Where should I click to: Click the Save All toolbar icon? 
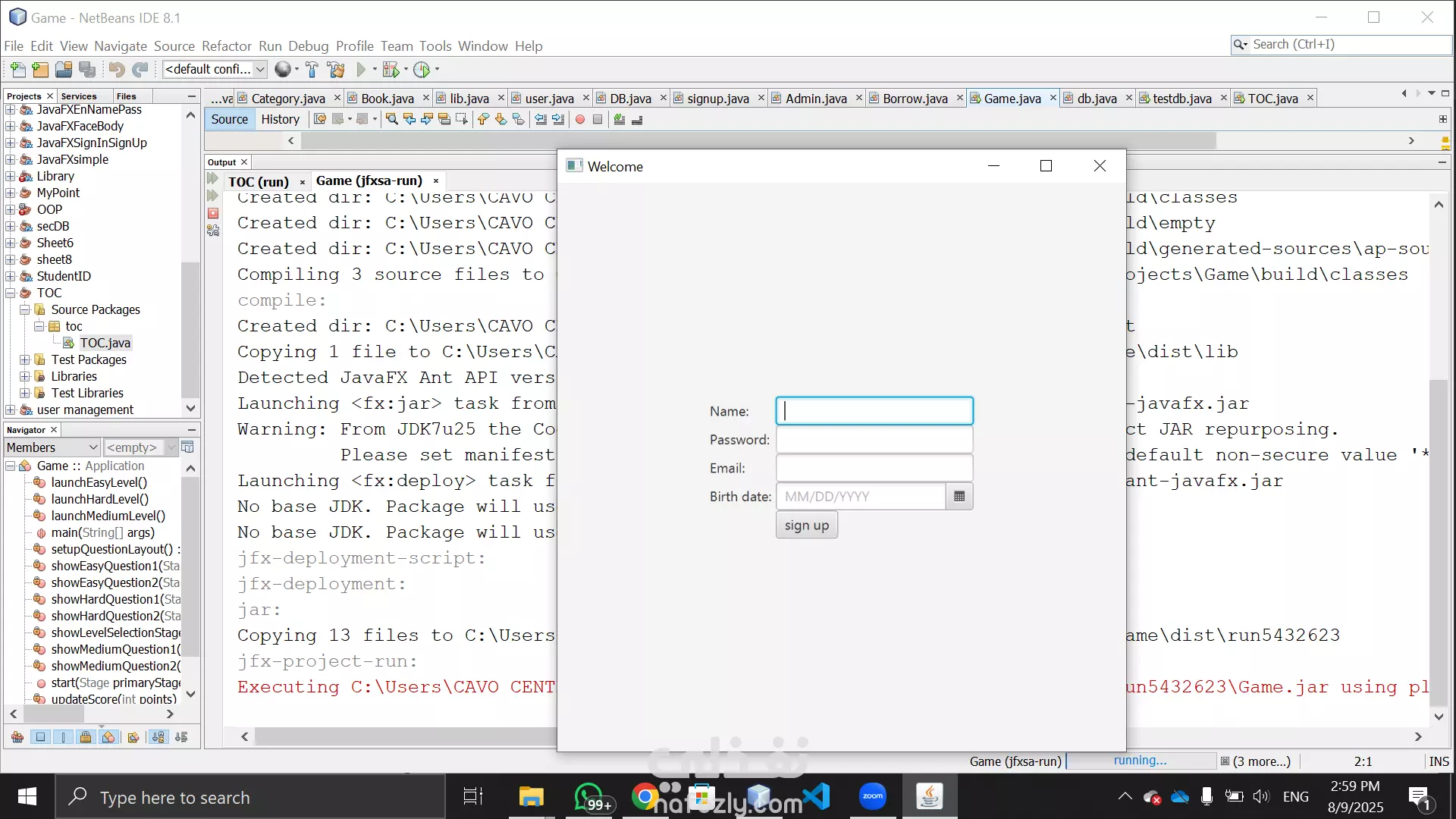(87, 70)
